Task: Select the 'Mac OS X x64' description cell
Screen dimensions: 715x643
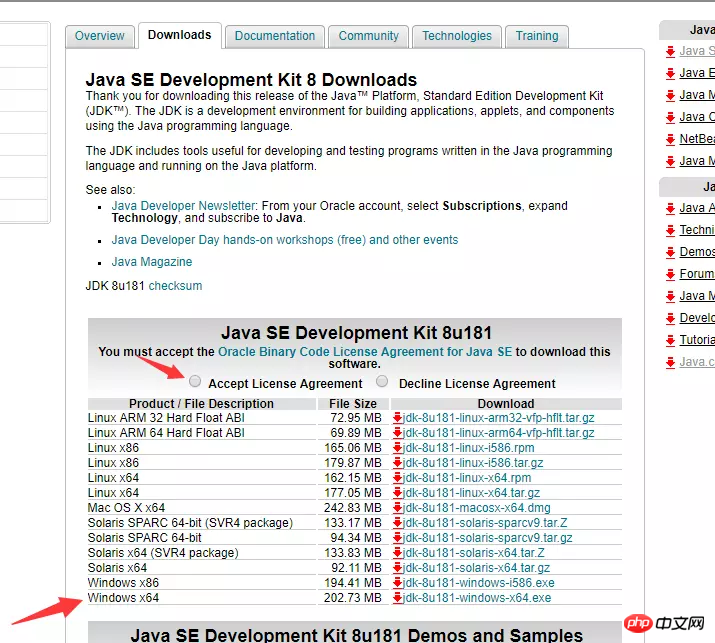Action: coord(202,508)
